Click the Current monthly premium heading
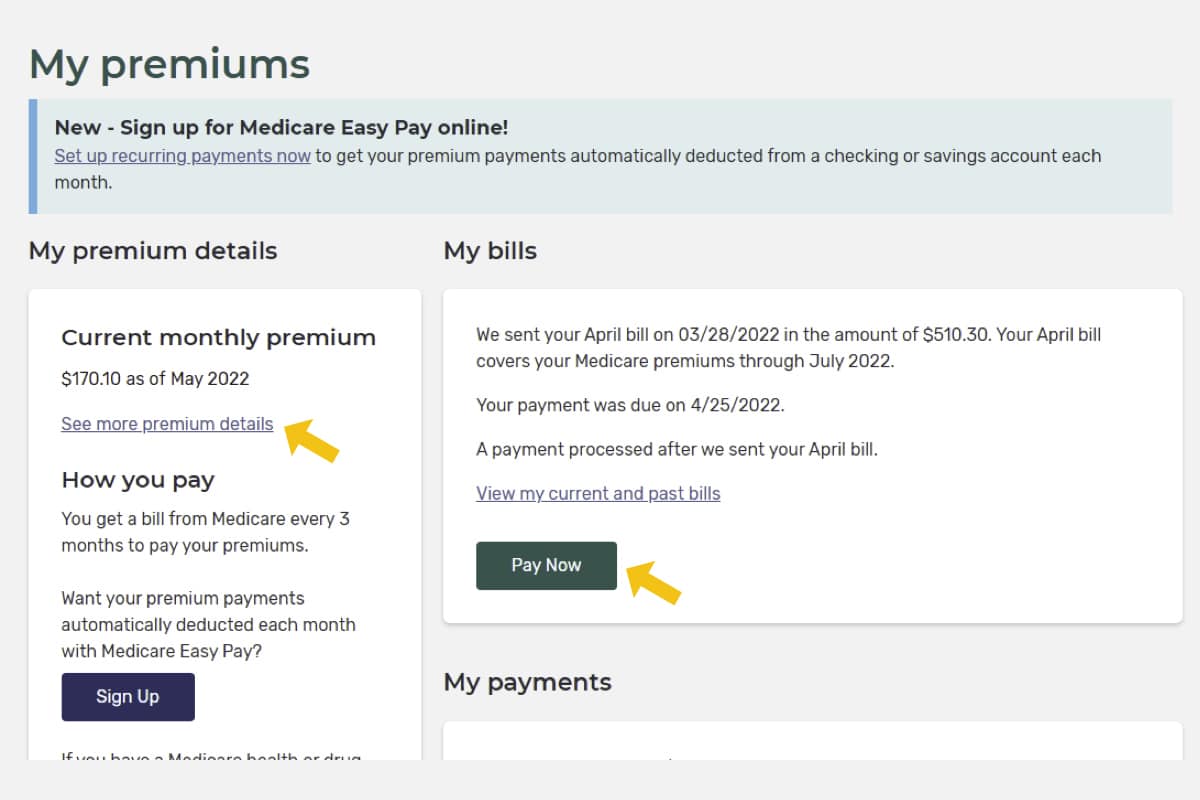 pyautogui.click(x=219, y=337)
